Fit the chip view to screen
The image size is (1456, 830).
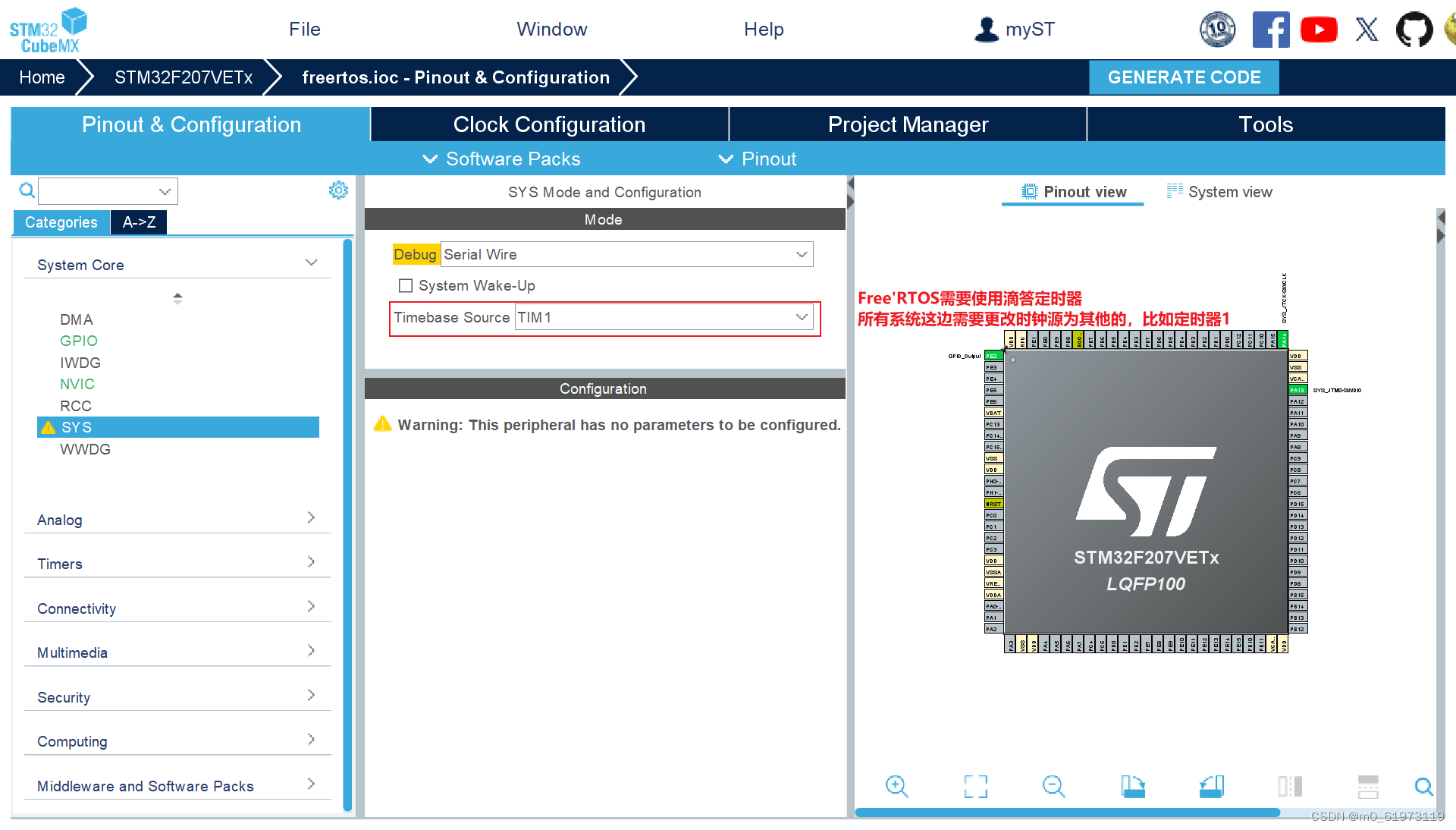click(975, 787)
